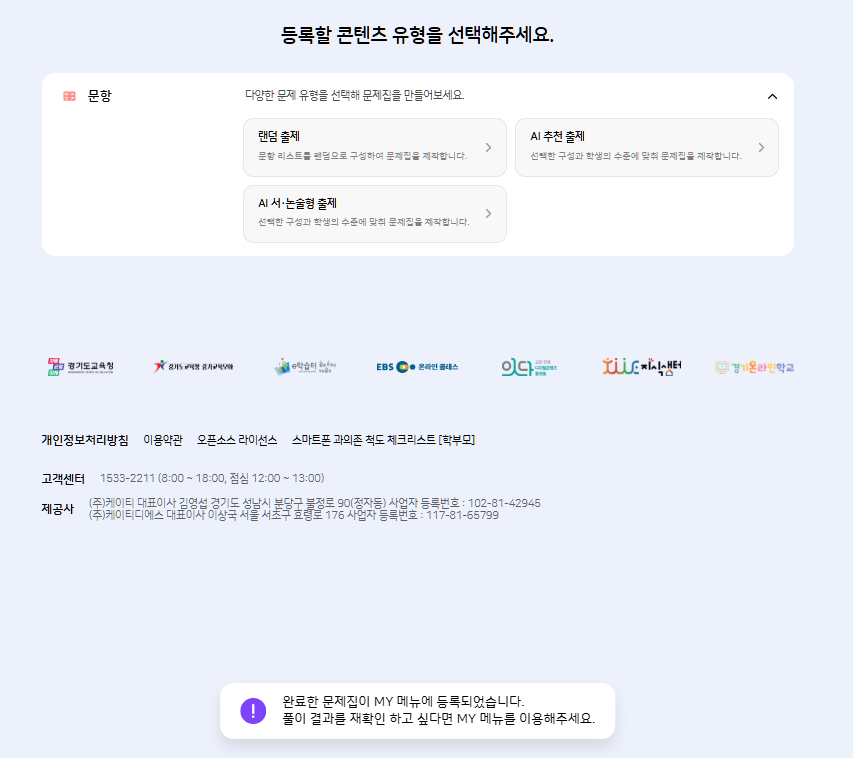This screenshot has height=758, width=853.
Task: Click arrow on 랜덤 출제 card
Action: [488, 148]
